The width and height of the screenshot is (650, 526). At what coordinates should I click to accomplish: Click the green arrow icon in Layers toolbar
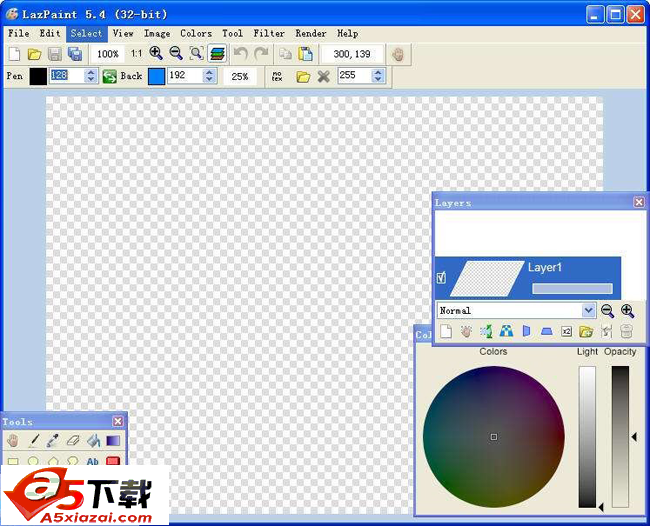(486, 332)
